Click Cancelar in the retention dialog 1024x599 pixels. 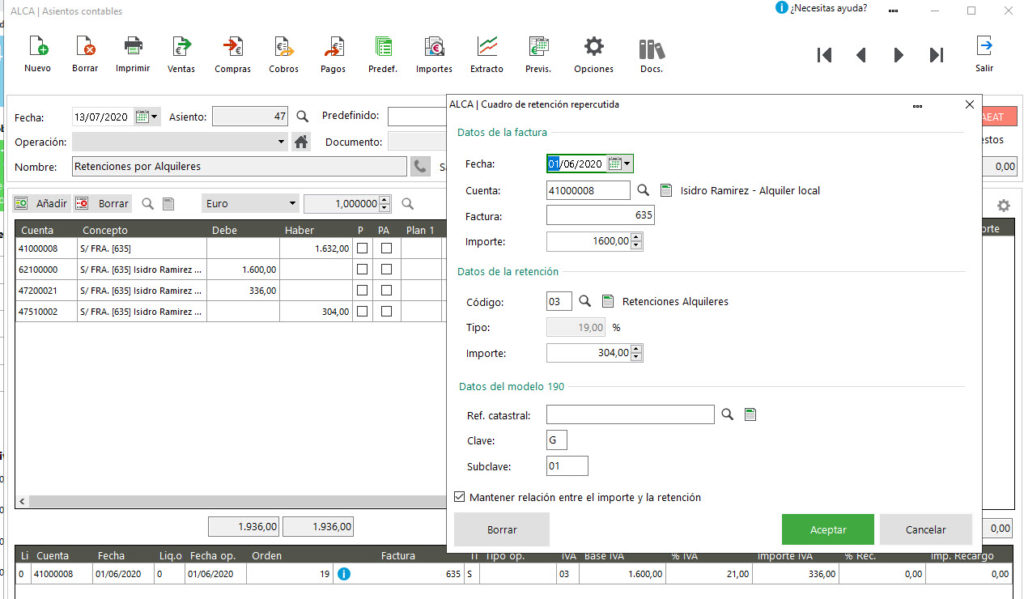(x=925, y=529)
